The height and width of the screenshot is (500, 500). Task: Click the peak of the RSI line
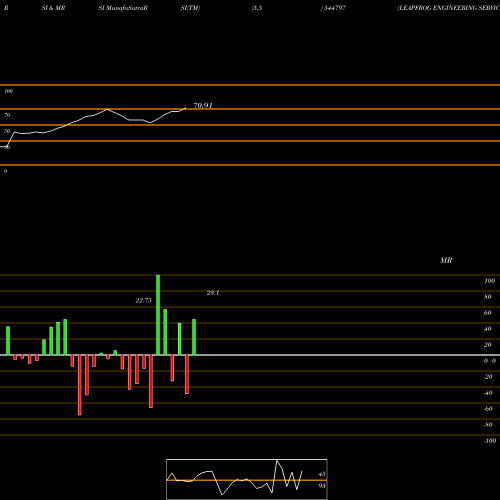107,109
